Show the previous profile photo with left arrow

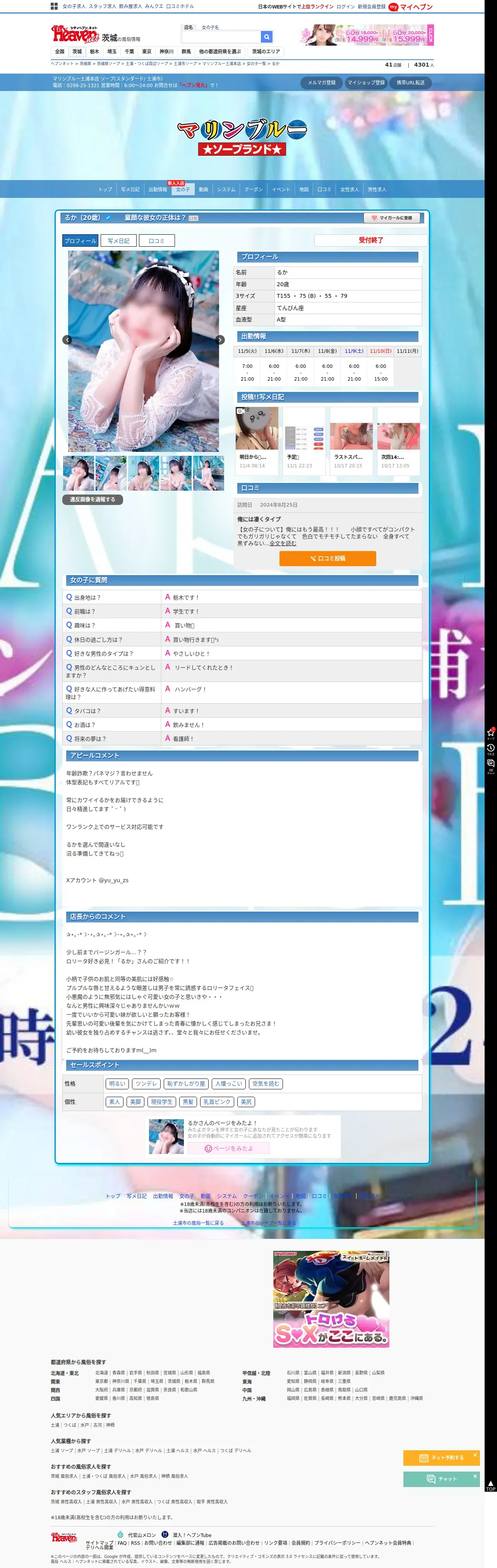click(x=67, y=340)
